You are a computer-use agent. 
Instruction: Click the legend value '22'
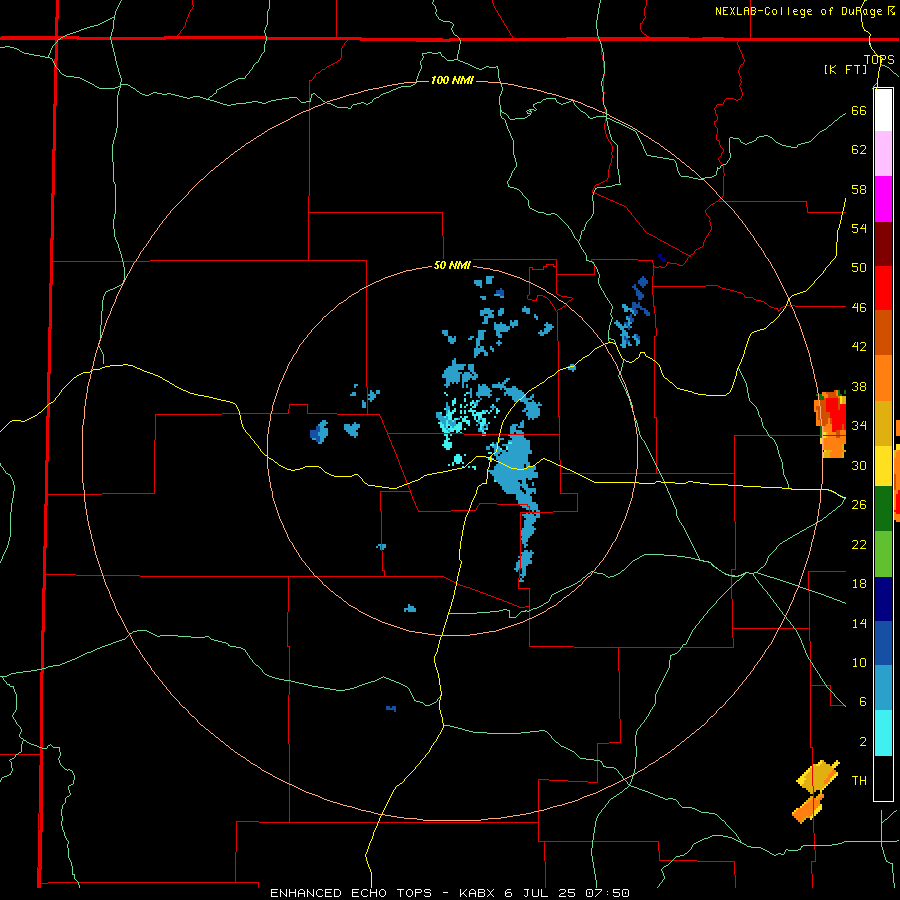point(859,544)
